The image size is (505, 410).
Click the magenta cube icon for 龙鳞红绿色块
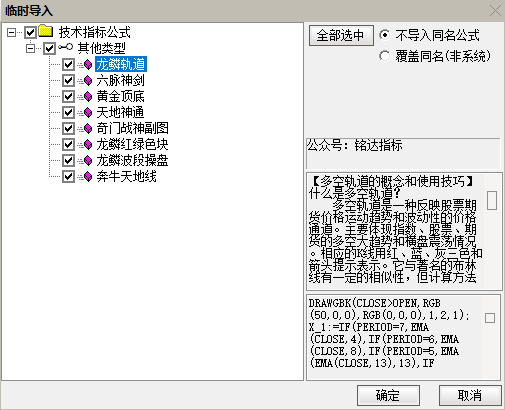[88, 144]
